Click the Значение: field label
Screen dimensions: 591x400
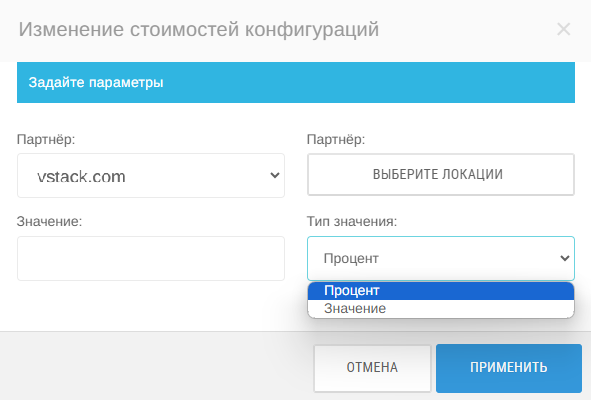click(x=49, y=221)
